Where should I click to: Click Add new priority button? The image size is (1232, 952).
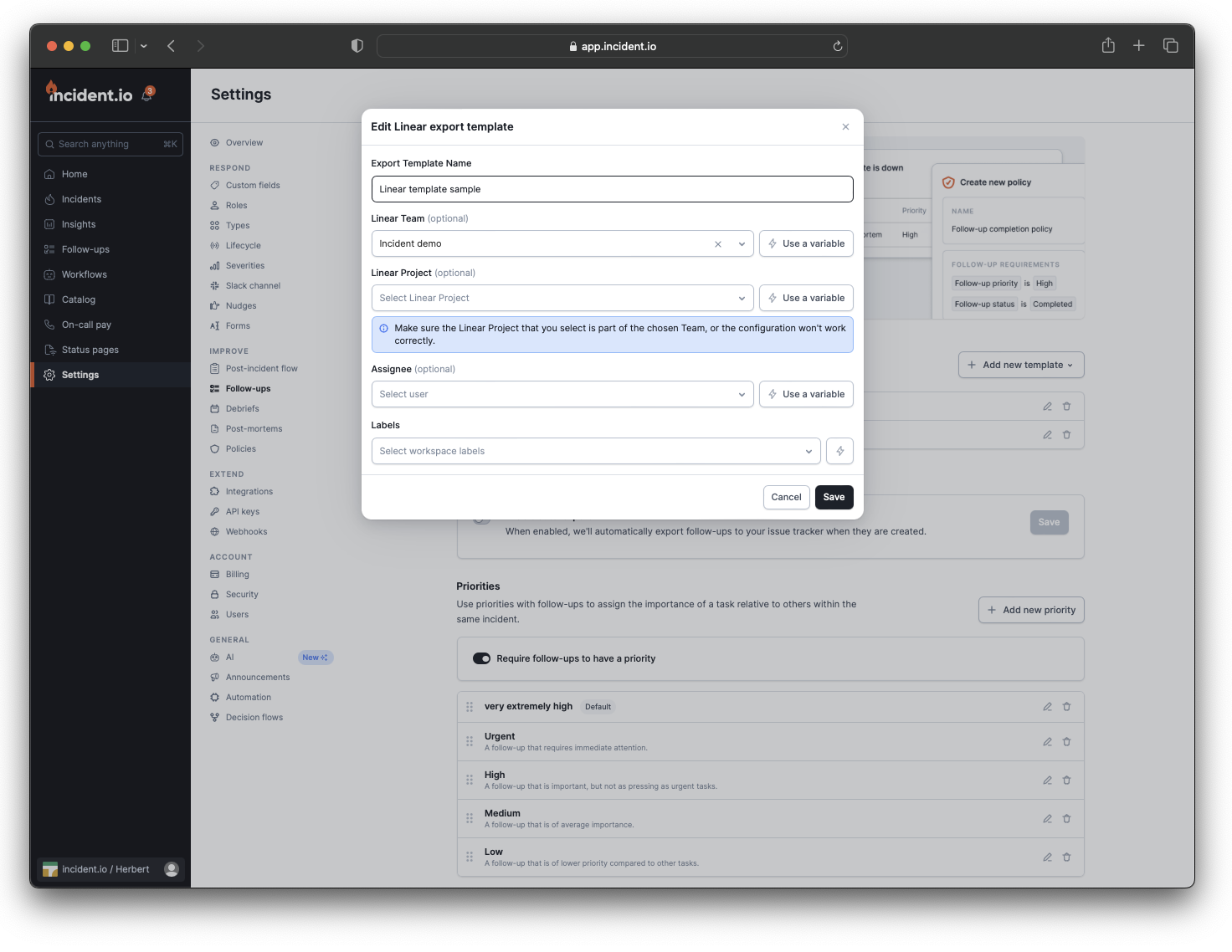tap(1031, 610)
